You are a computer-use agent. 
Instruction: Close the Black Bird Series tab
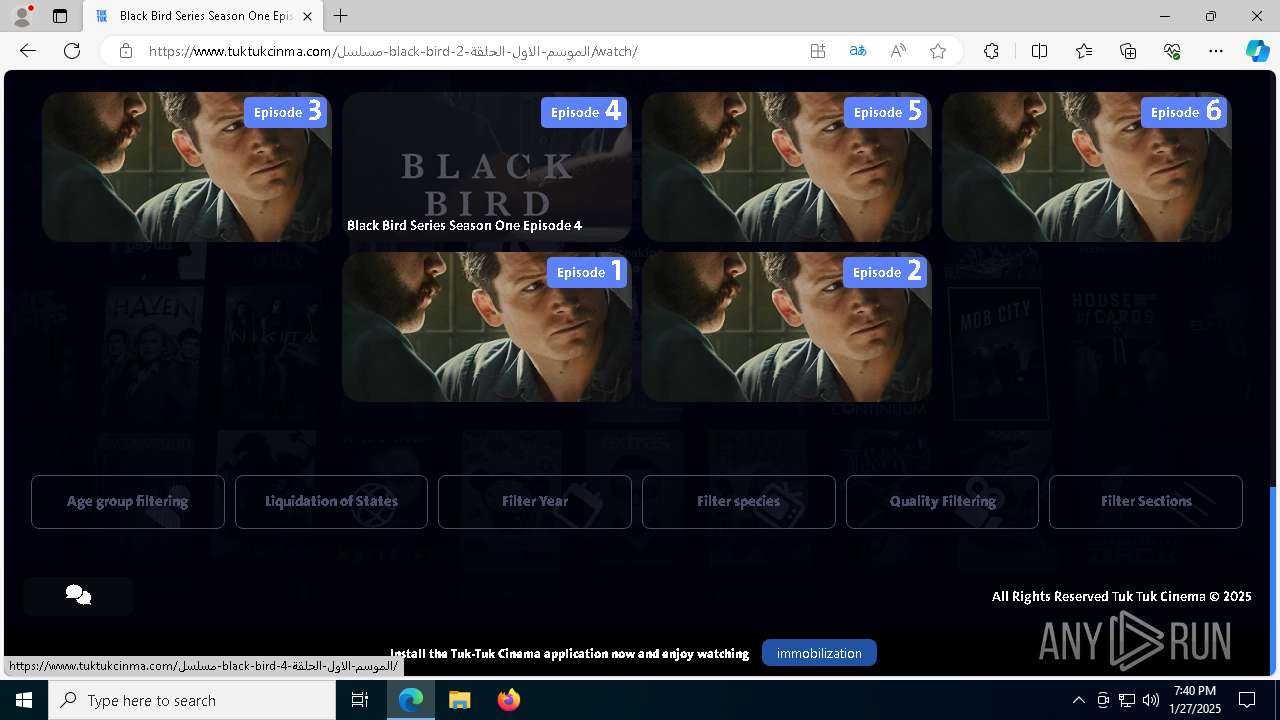click(308, 16)
